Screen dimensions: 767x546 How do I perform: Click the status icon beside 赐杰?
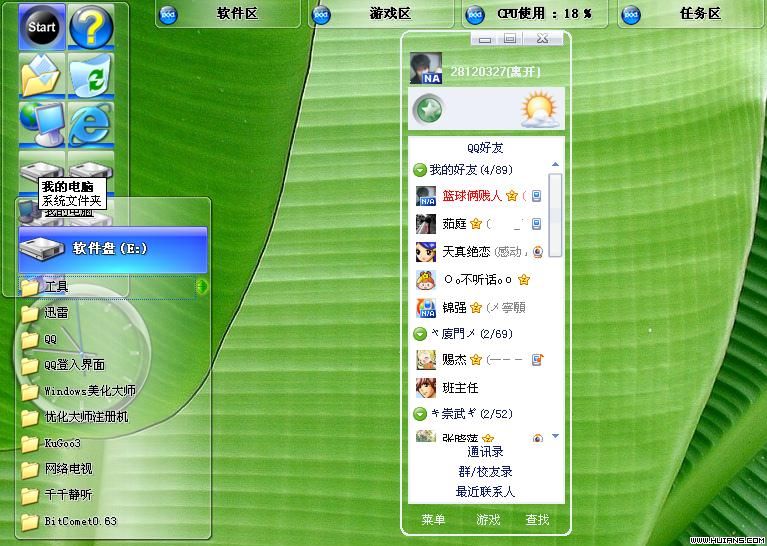tap(537, 360)
